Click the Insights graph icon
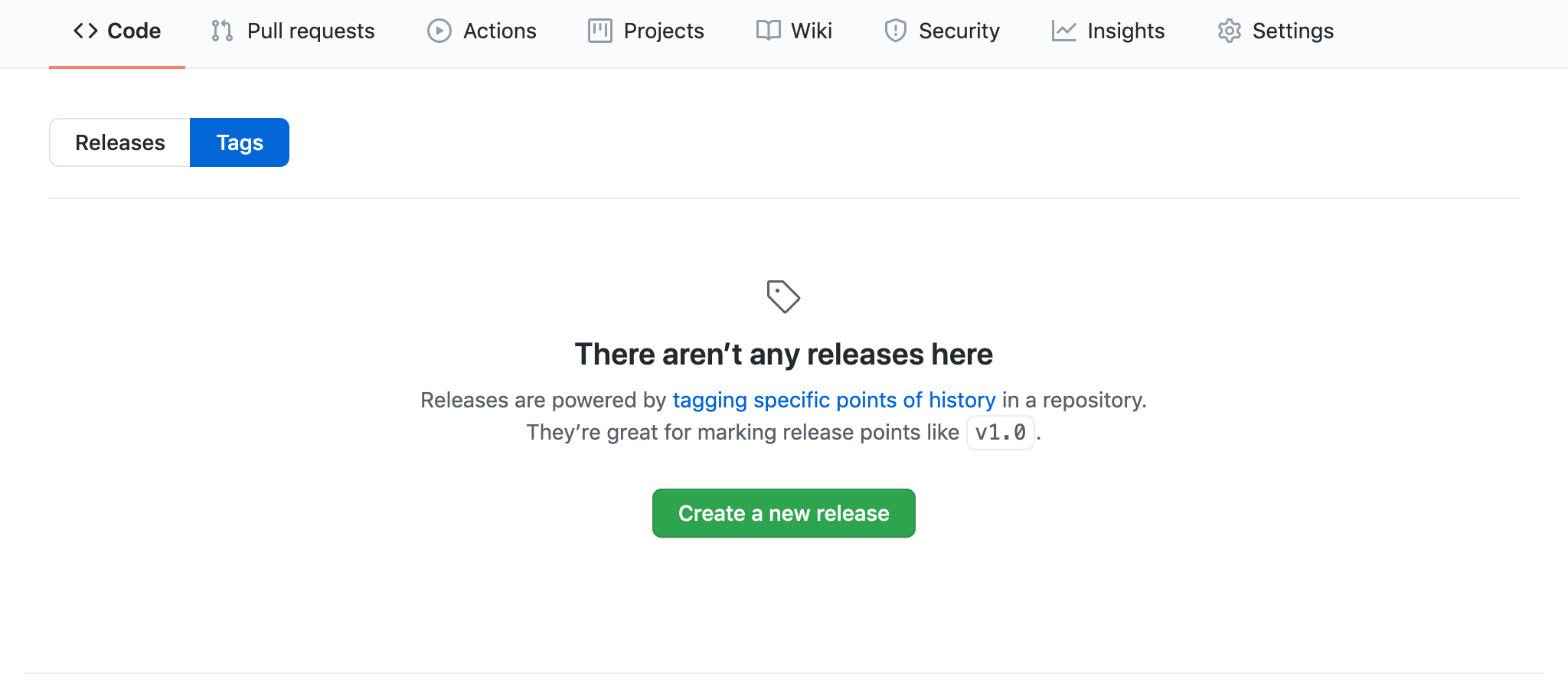This screenshot has height=700, width=1568. point(1063,31)
